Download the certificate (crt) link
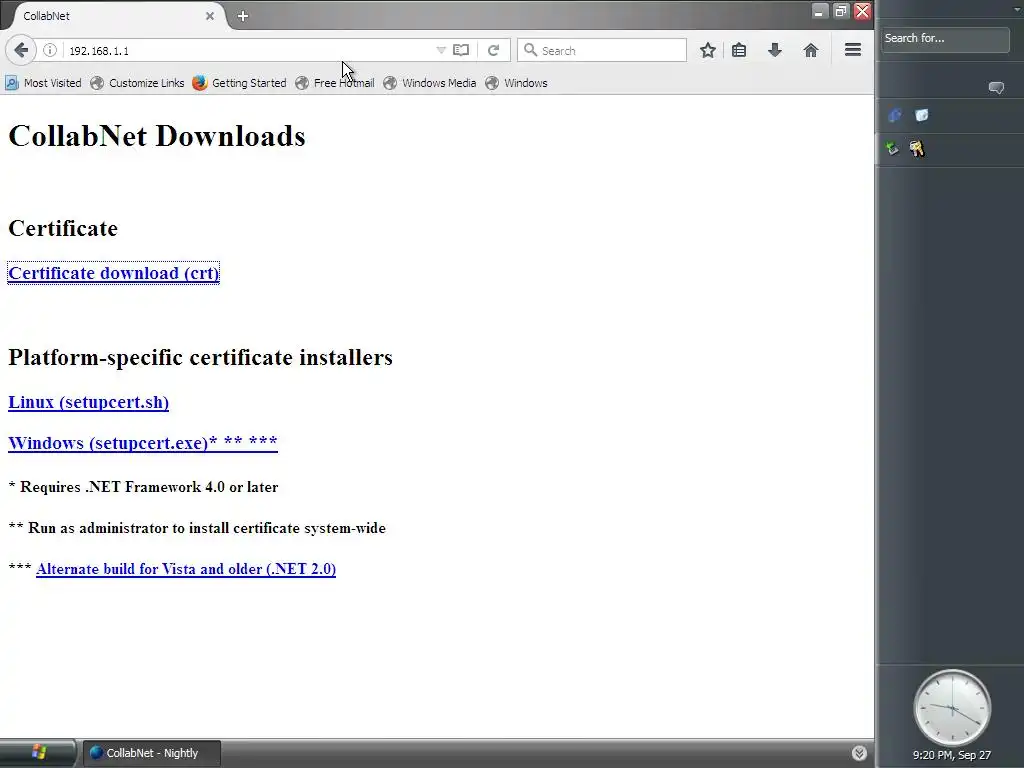The height and width of the screenshot is (768, 1024). point(114,273)
